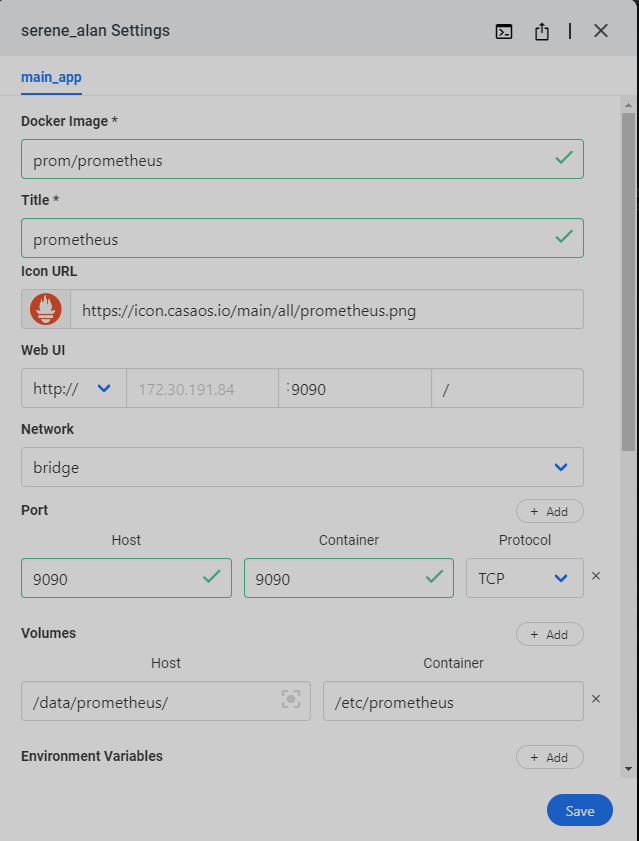Click the Web UI port 9090 field

[355, 389]
